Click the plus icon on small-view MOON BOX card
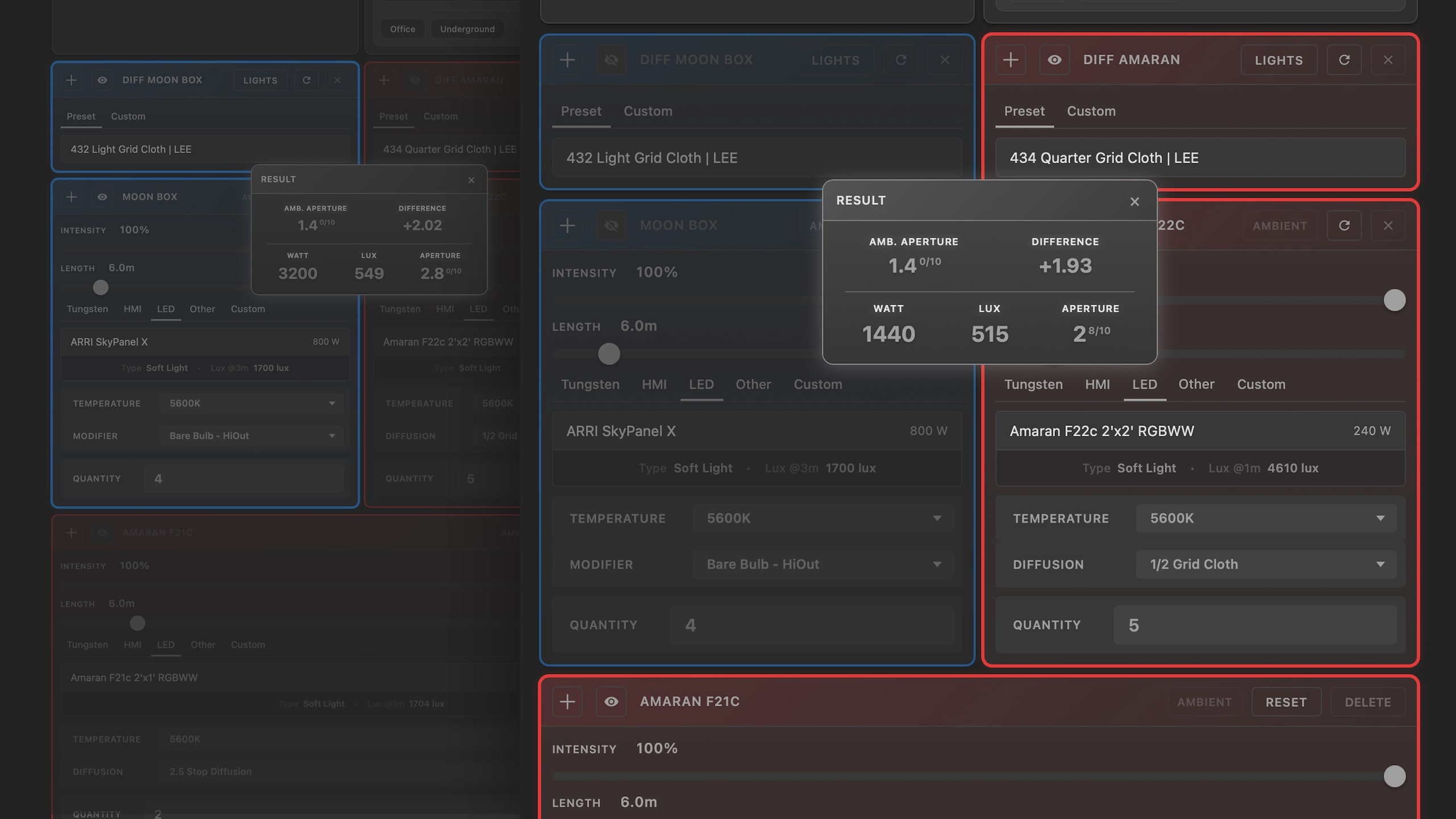The width and height of the screenshot is (1456, 819). [71, 197]
